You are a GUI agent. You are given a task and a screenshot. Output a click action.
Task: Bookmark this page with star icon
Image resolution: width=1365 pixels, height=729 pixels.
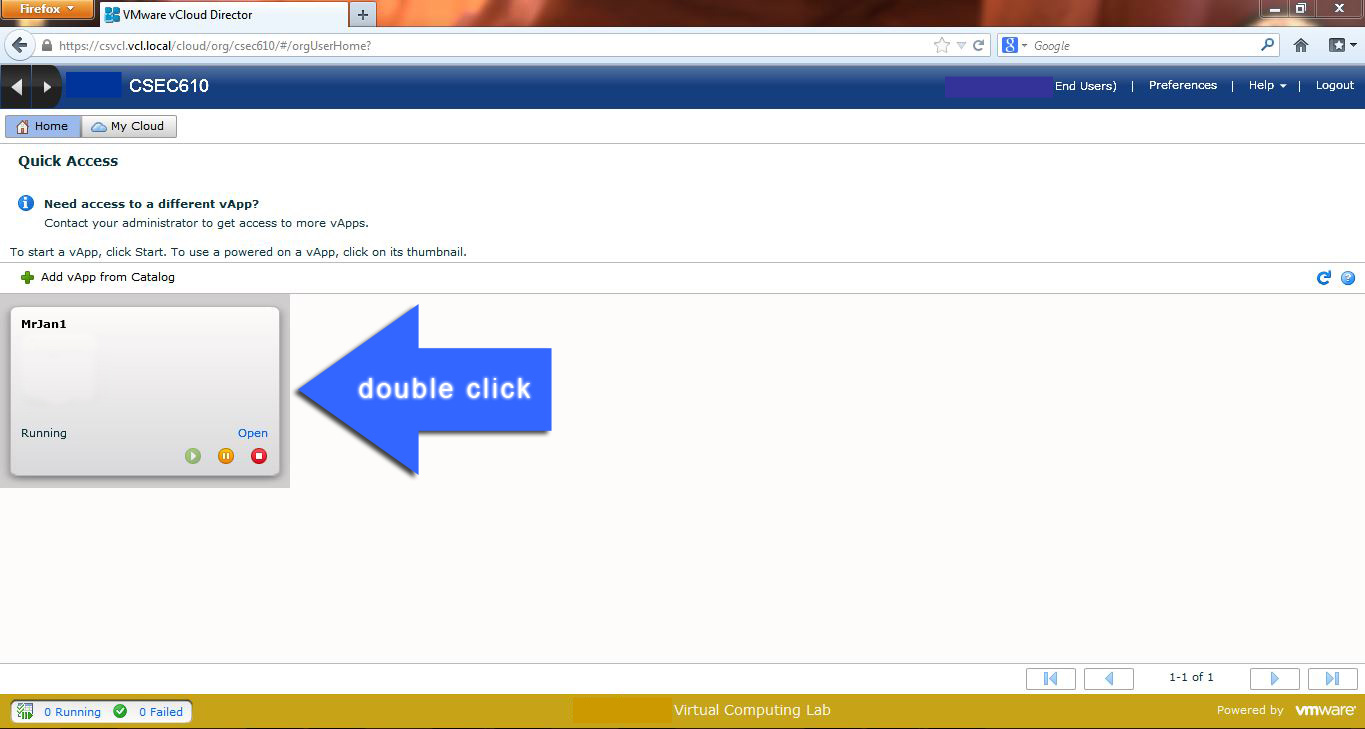click(x=941, y=45)
